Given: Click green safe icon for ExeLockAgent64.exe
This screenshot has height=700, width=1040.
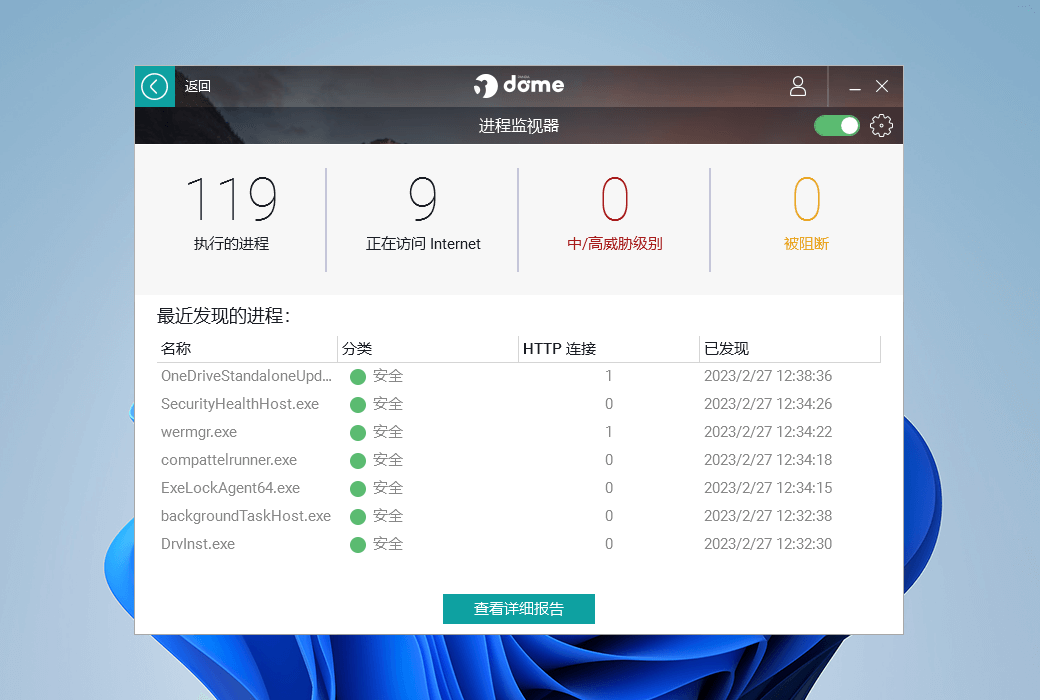Looking at the screenshot, I should [358, 489].
